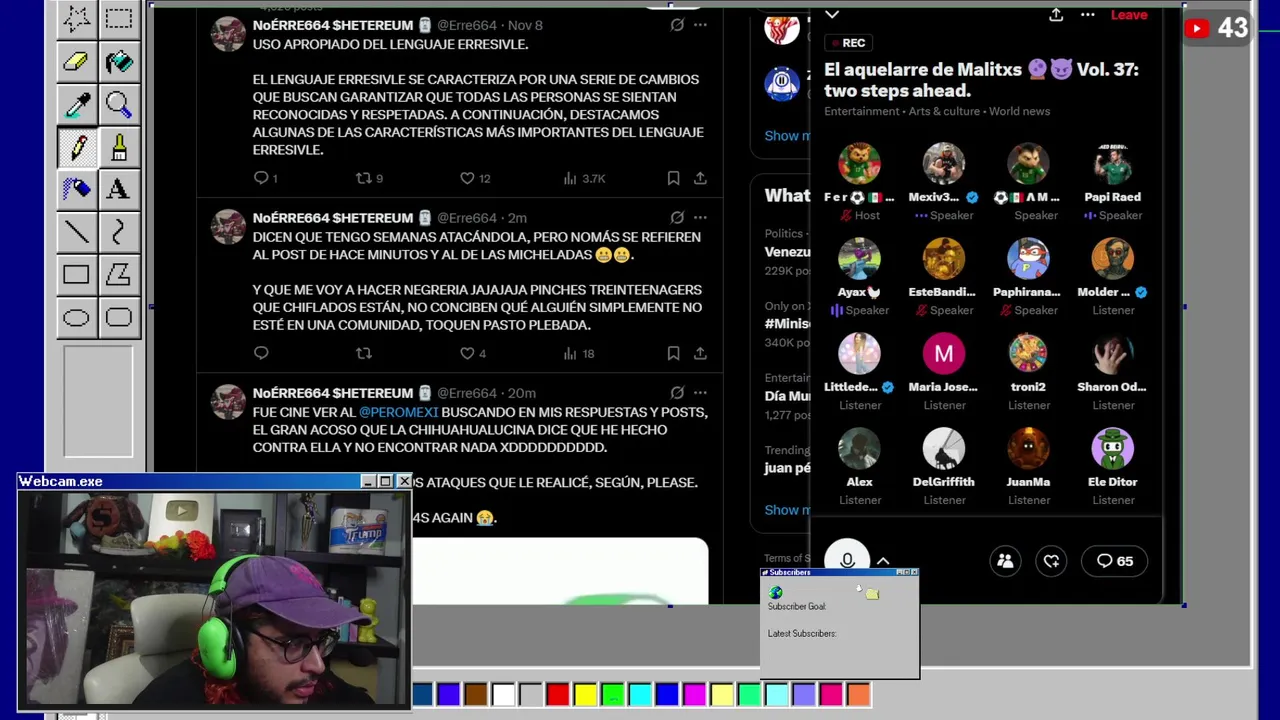Choose the Brush tool
1280x720 pixels.
tap(118, 147)
